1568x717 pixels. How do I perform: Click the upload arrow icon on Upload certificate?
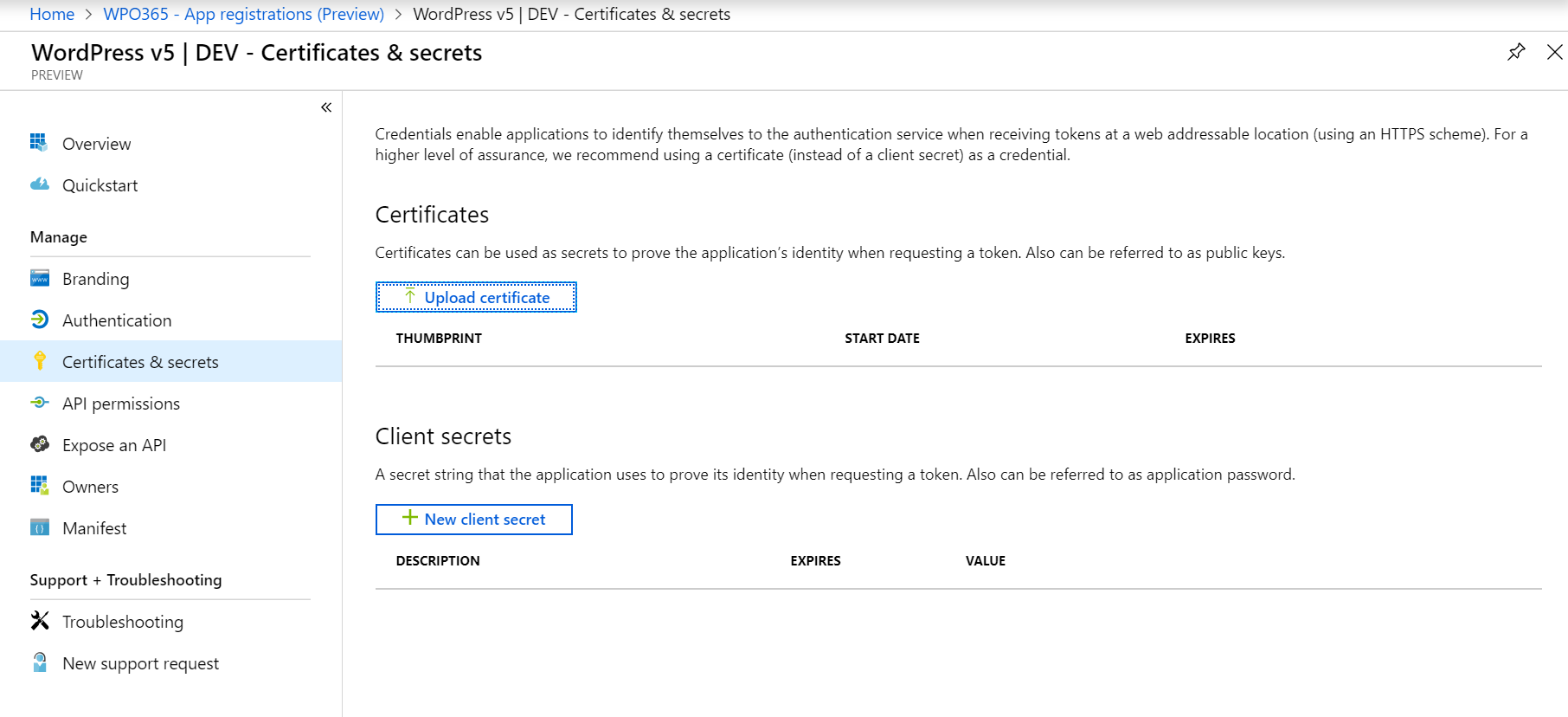tap(410, 296)
